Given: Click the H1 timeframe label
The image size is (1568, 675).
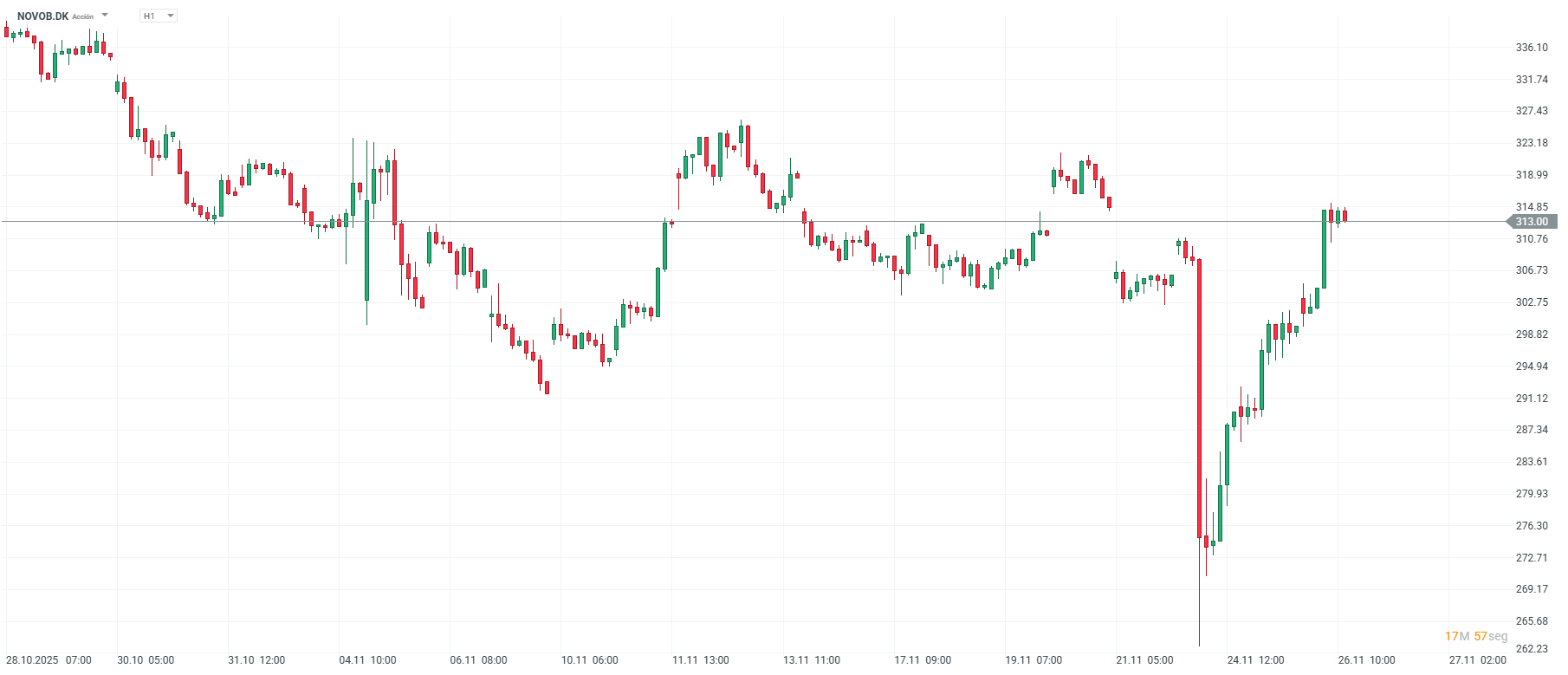Looking at the screenshot, I should [x=149, y=15].
